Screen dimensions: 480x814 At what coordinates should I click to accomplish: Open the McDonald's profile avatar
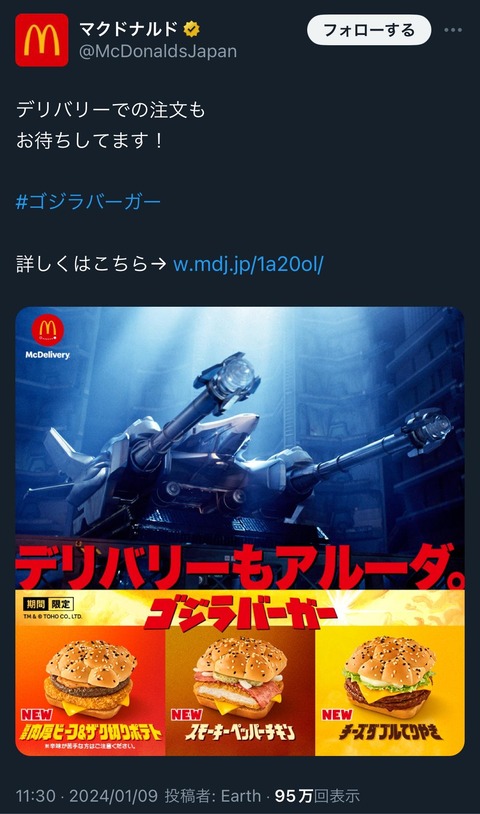pyautogui.click(x=42, y=40)
